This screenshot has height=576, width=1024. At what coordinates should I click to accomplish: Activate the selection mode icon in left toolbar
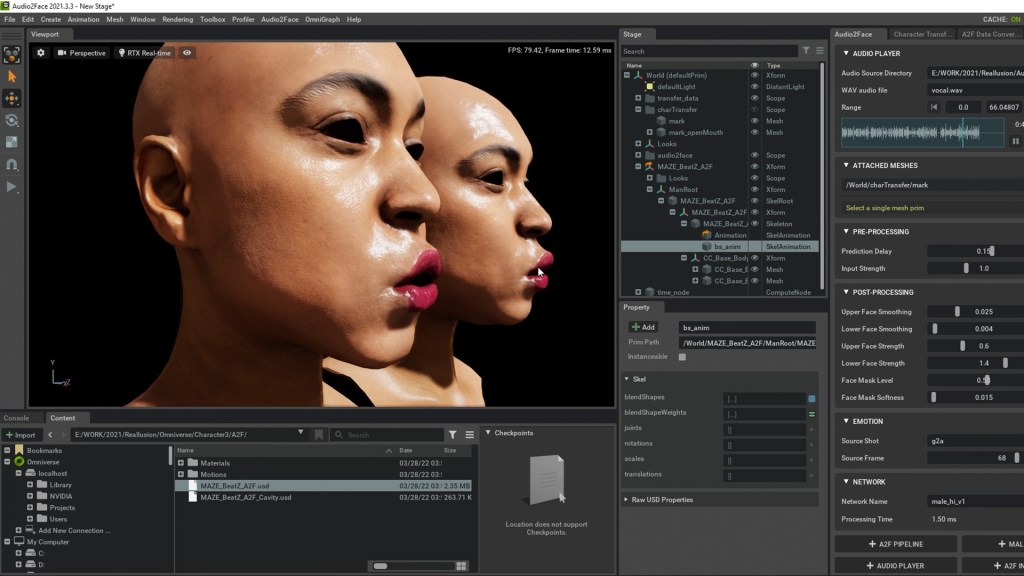click(x=12, y=55)
